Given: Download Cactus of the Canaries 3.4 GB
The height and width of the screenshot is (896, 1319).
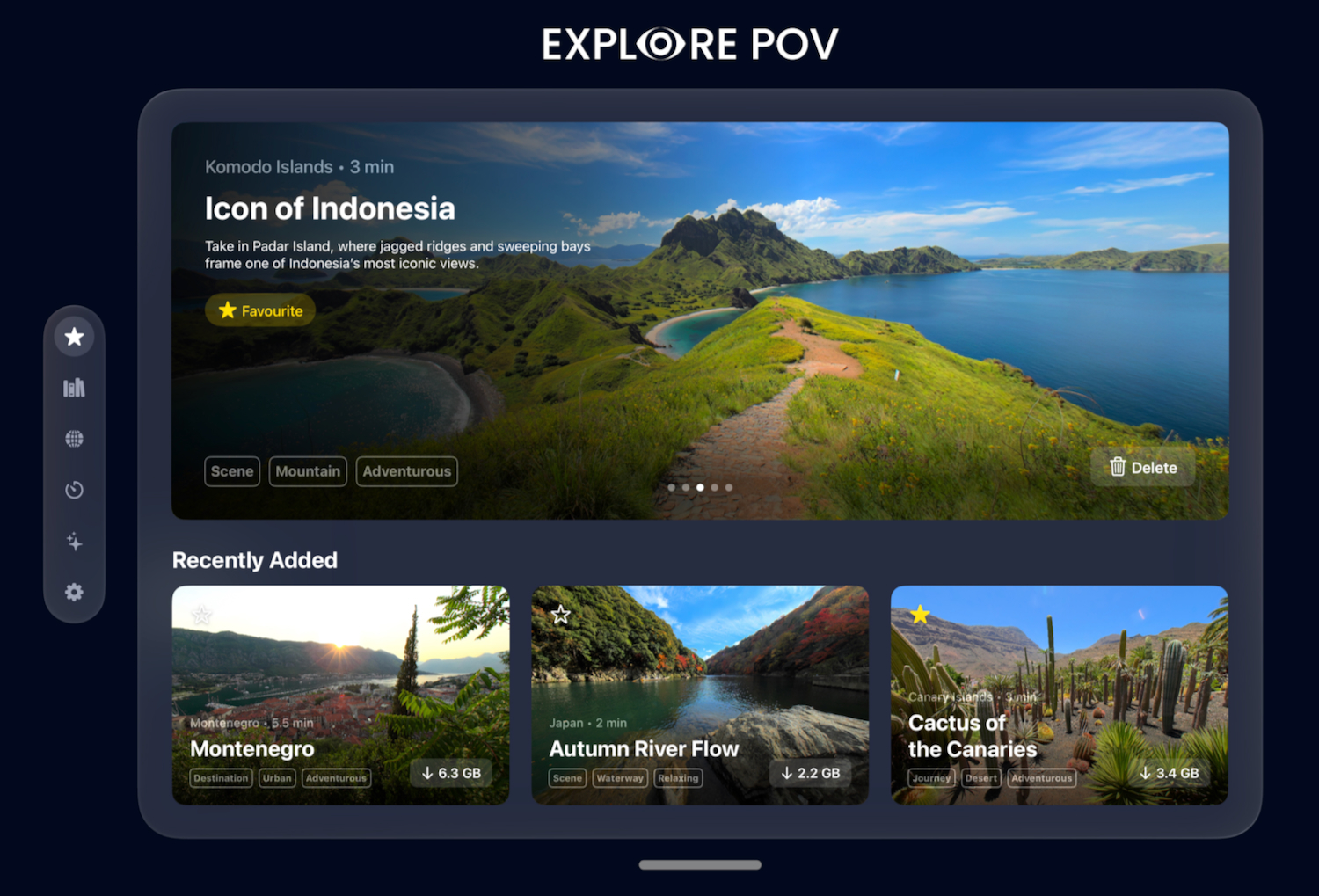Looking at the screenshot, I should click(x=1170, y=773).
